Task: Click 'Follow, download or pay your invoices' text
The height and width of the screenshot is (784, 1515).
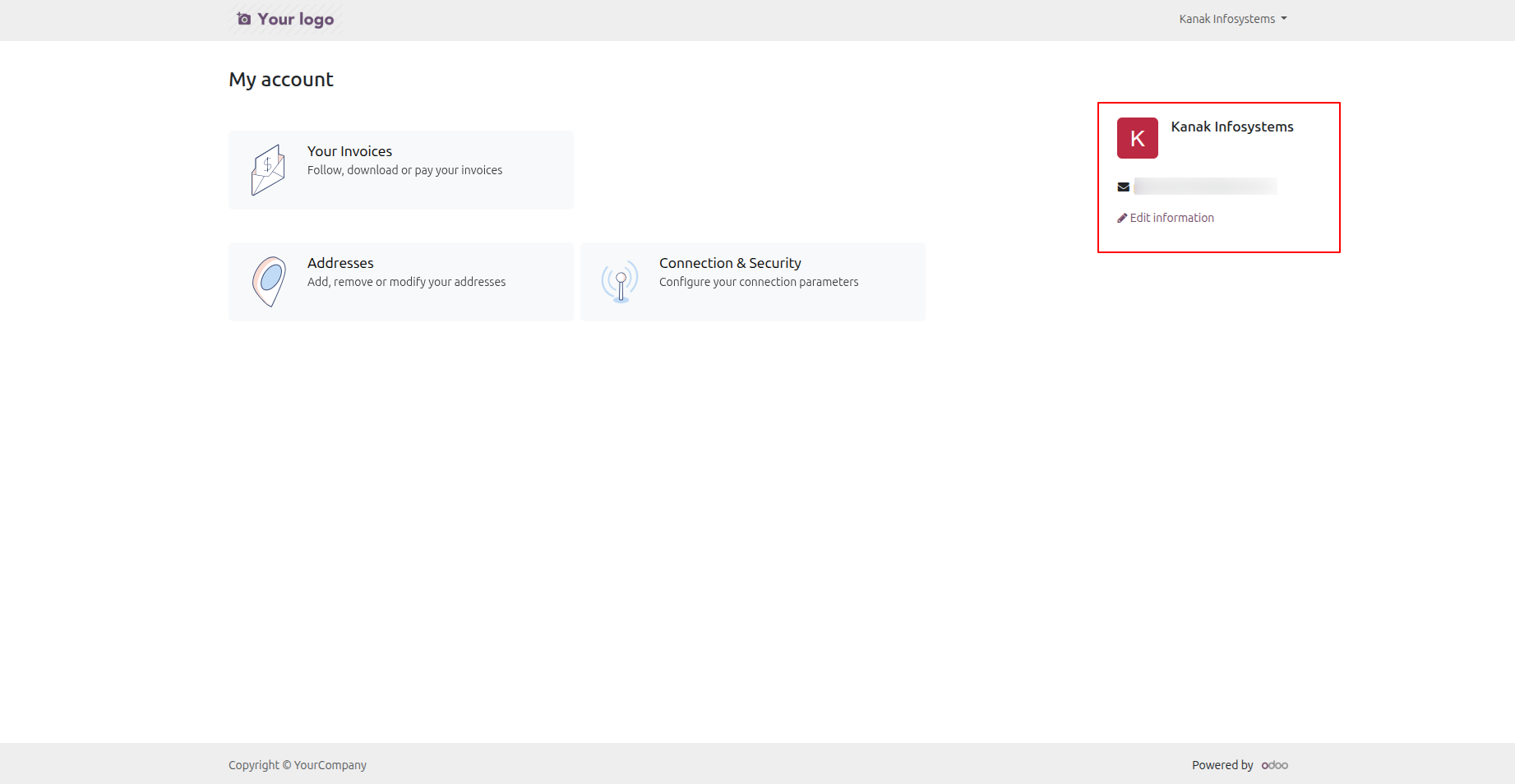Action: pyautogui.click(x=404, y=170)
